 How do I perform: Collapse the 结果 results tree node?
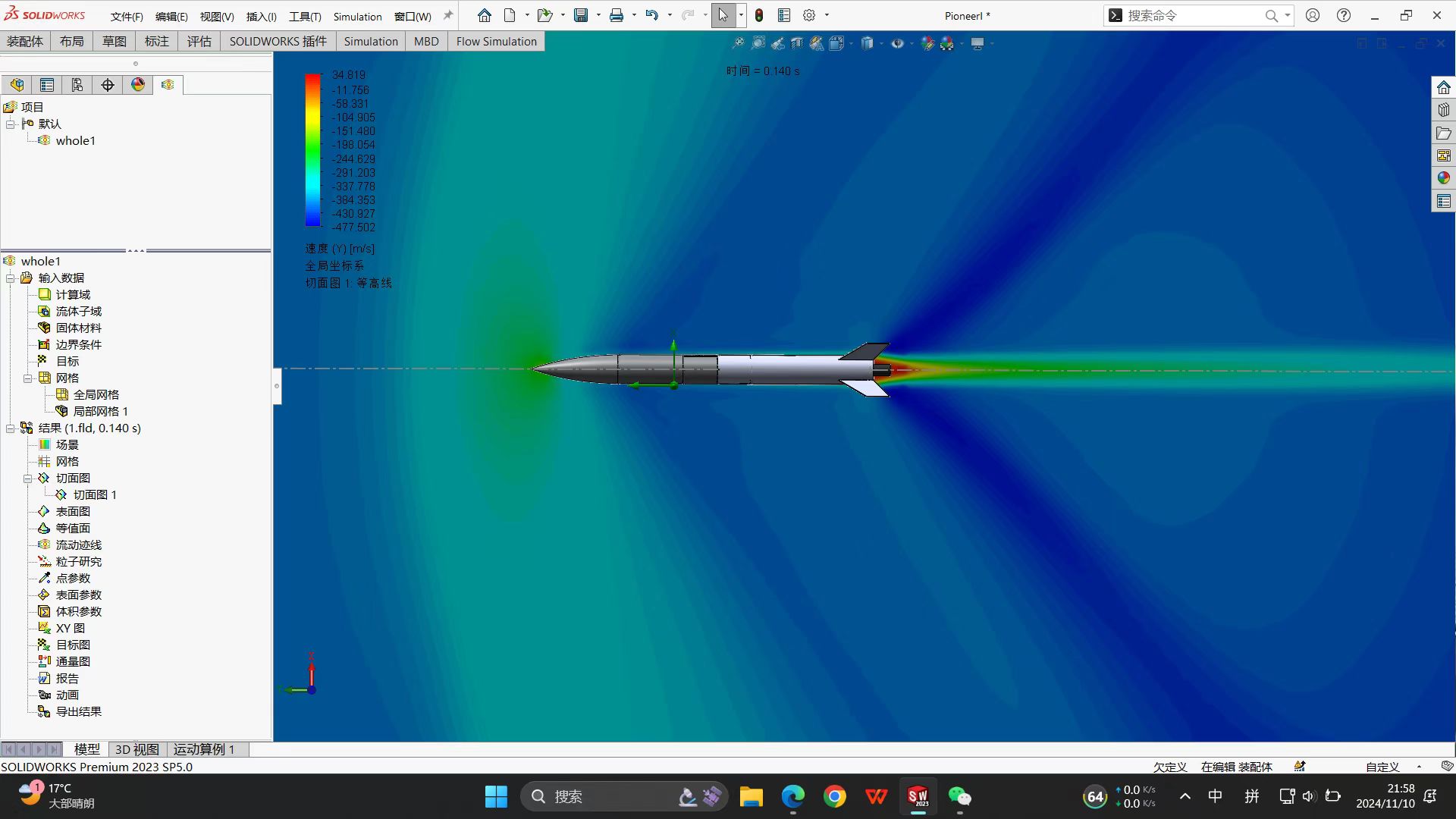pos(11,428)
